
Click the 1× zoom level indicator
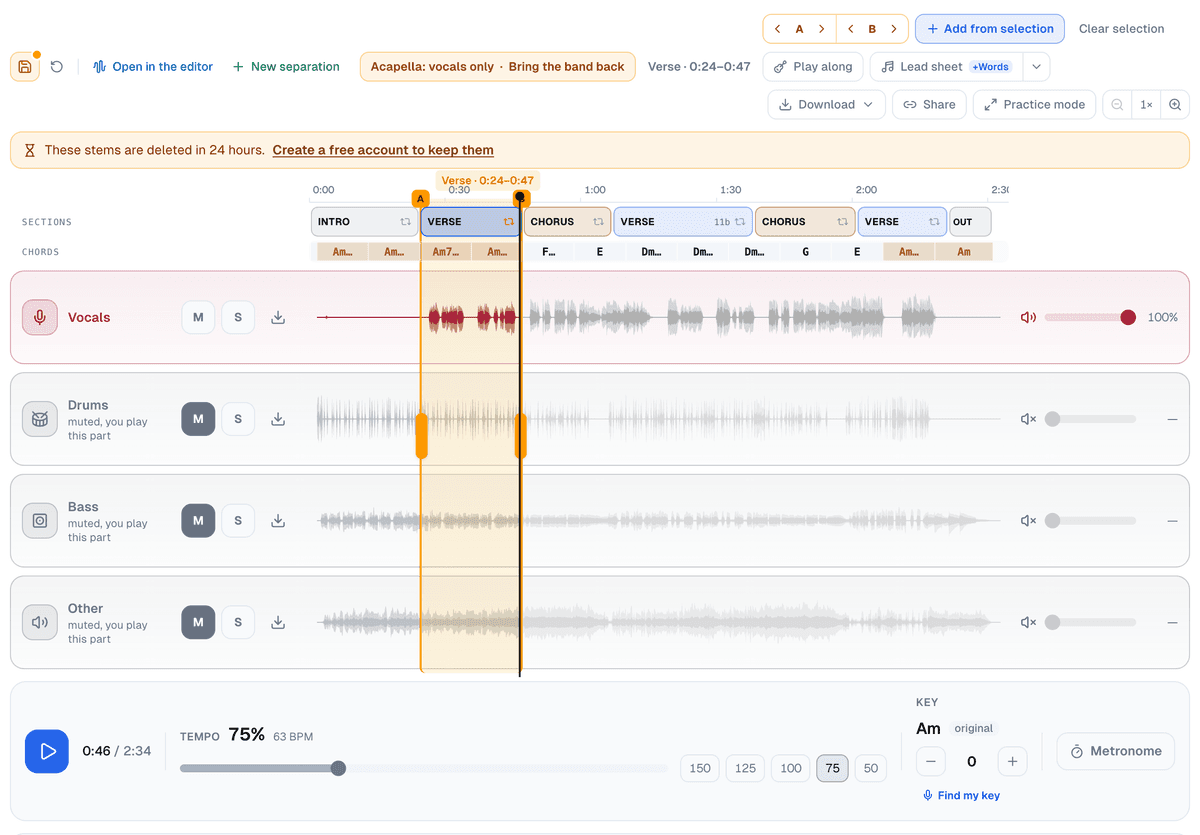[1146, 104]
